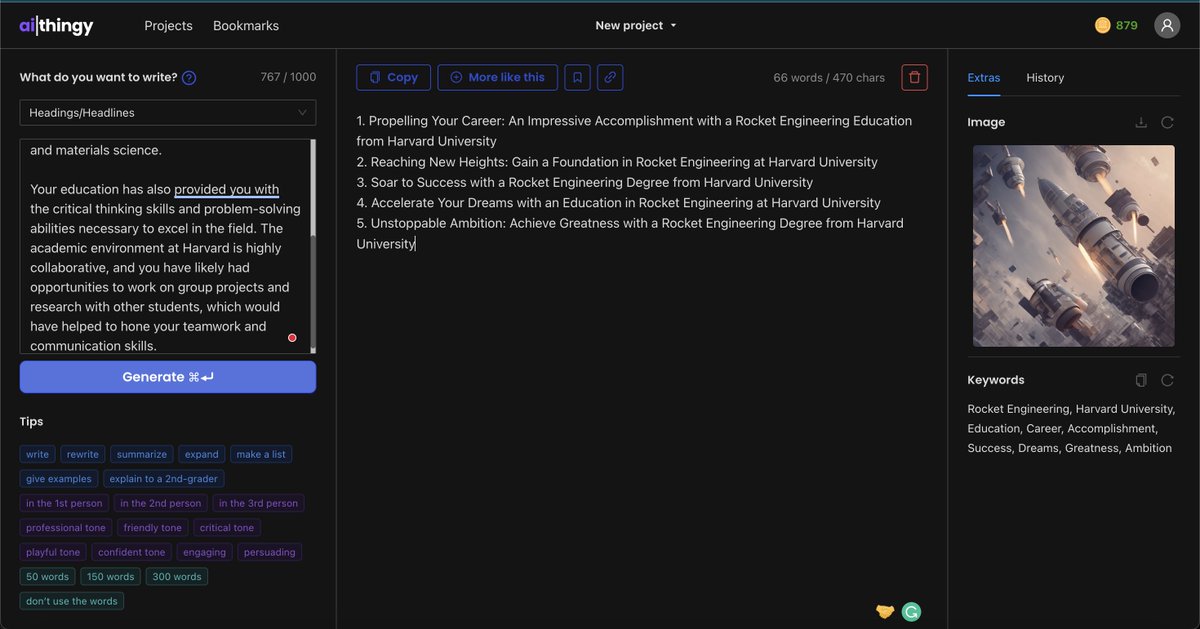Click headline 4 'Accelerate Your Dreams' text

[619, 203]
